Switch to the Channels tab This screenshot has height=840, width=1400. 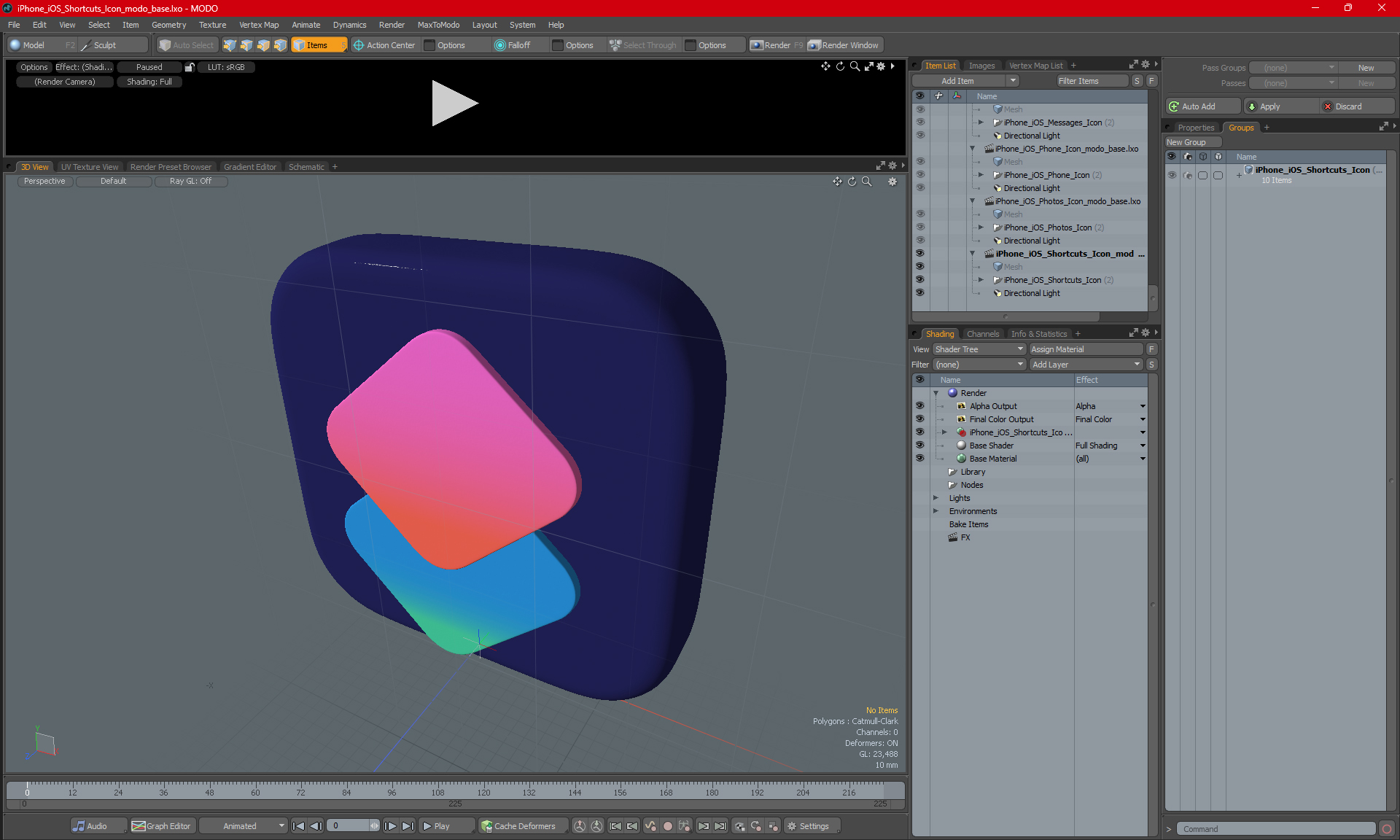[x=982, y=334]
